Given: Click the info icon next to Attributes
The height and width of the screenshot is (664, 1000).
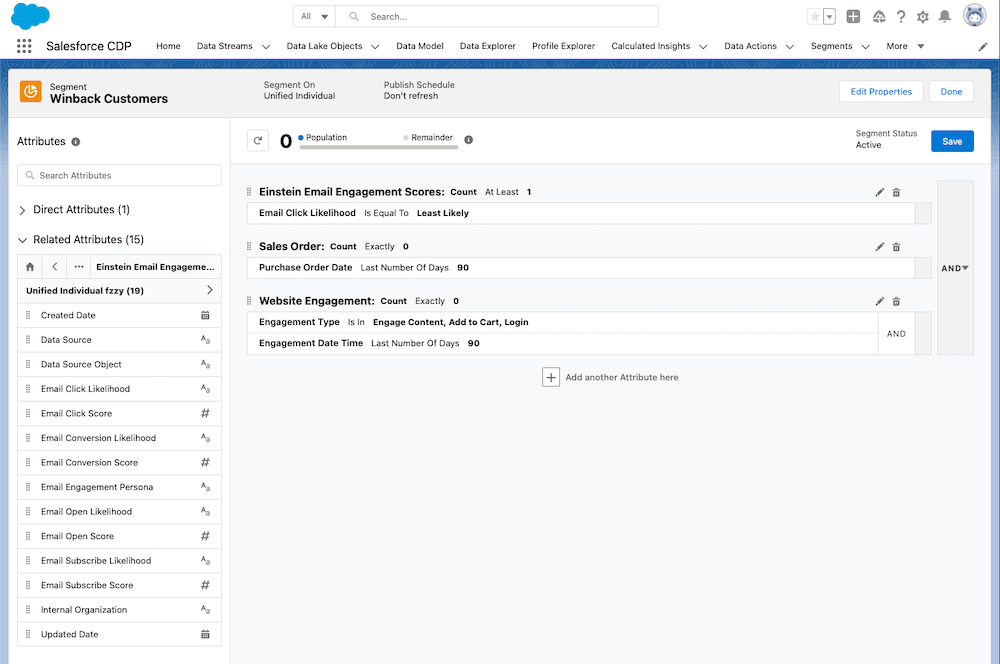Looking at the screenshot, I should [76, 142].
